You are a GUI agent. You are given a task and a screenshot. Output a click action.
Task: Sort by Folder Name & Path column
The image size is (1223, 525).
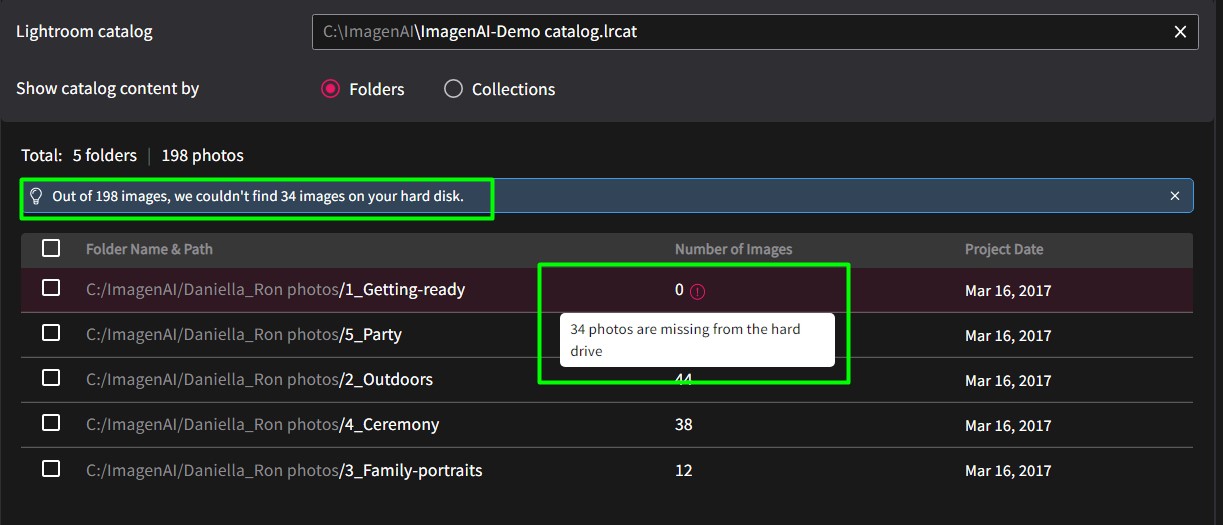[x=149, y=249]
